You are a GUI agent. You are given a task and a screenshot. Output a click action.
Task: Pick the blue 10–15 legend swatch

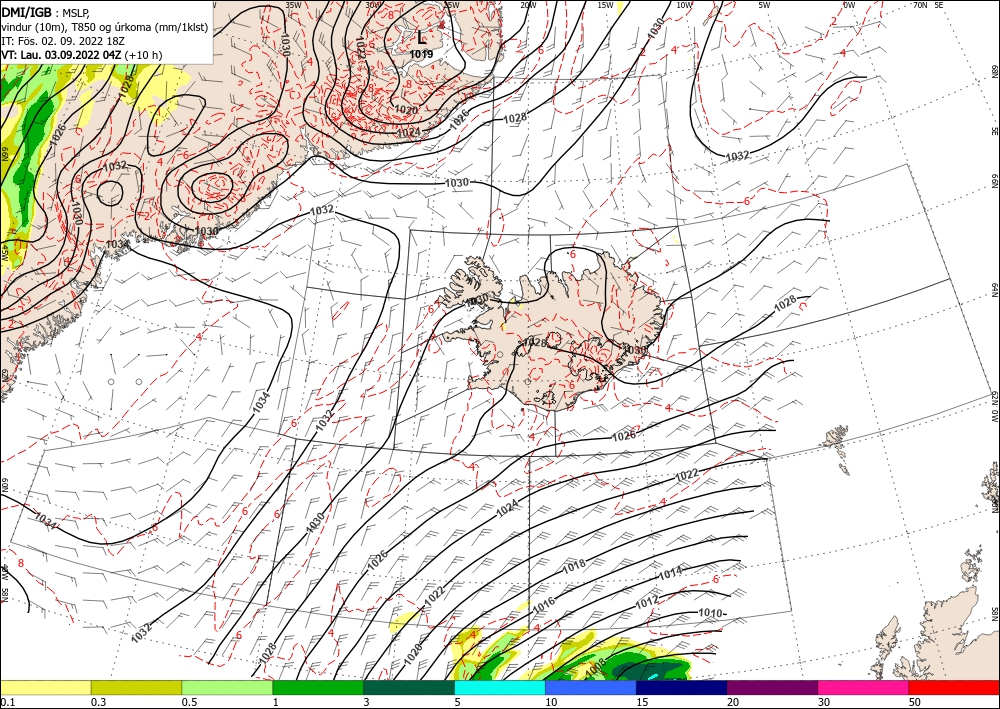(x=591, y=688)
